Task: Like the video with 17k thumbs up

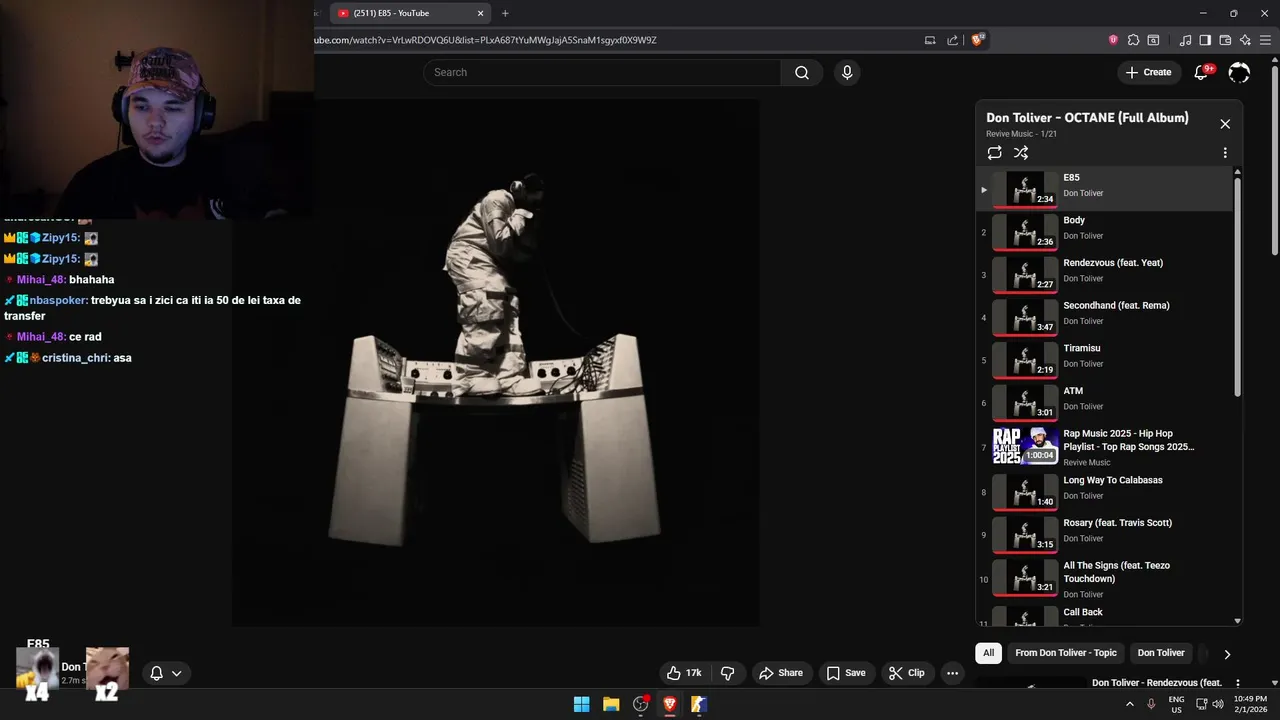Action: coord(685,673)
